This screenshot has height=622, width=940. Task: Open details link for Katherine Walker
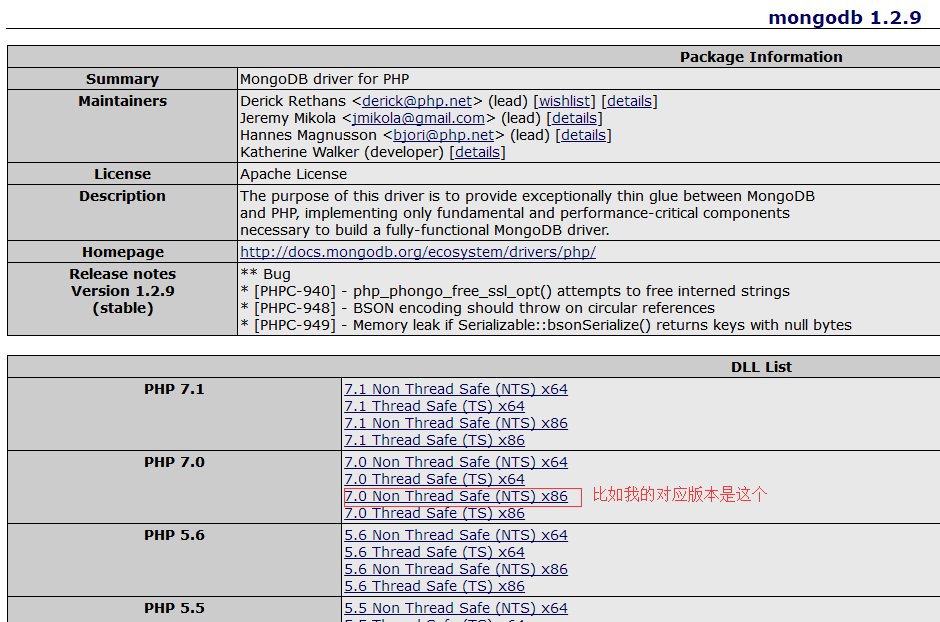pos(477,152)
